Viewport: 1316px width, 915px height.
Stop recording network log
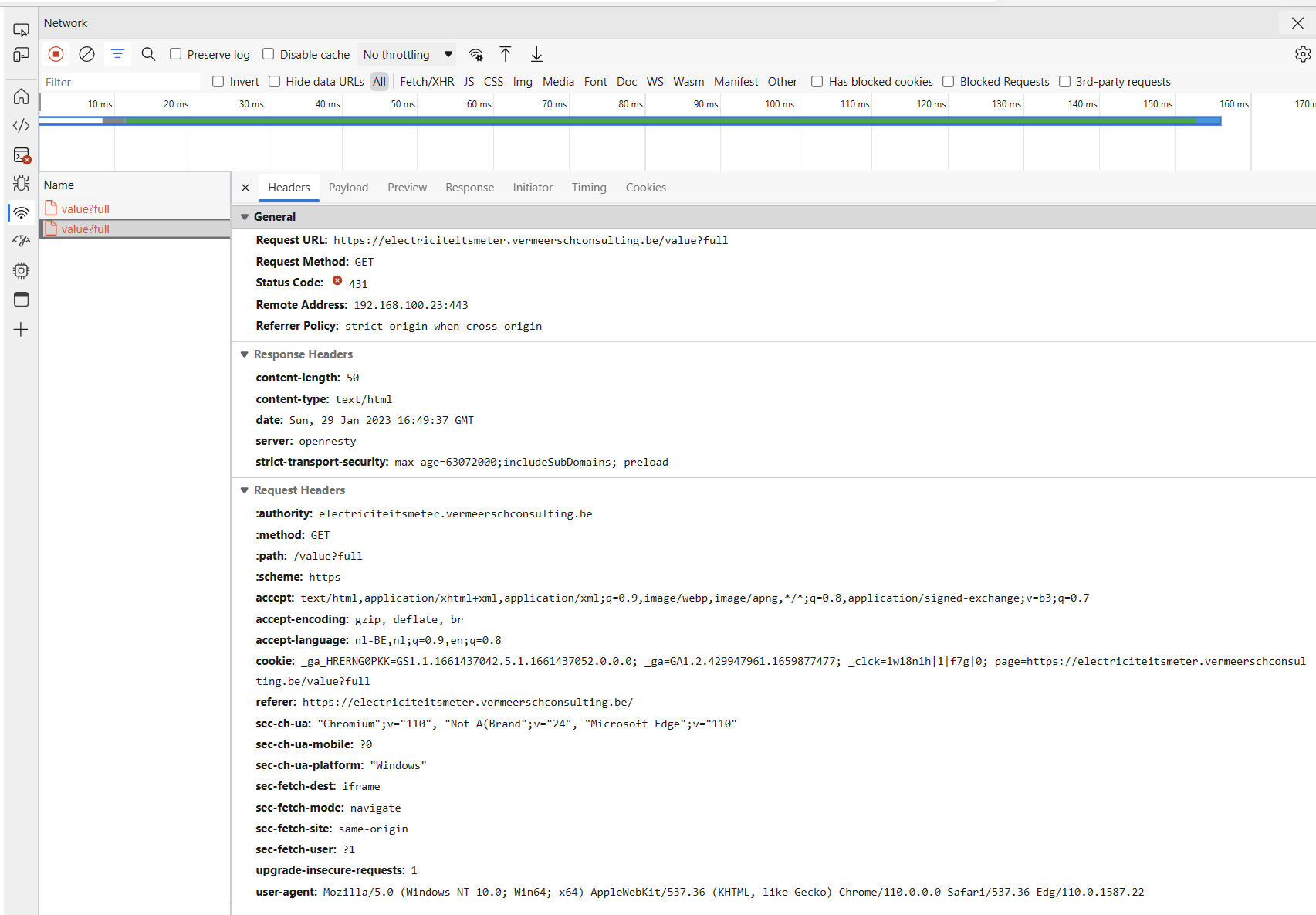[x=55, y=54]
